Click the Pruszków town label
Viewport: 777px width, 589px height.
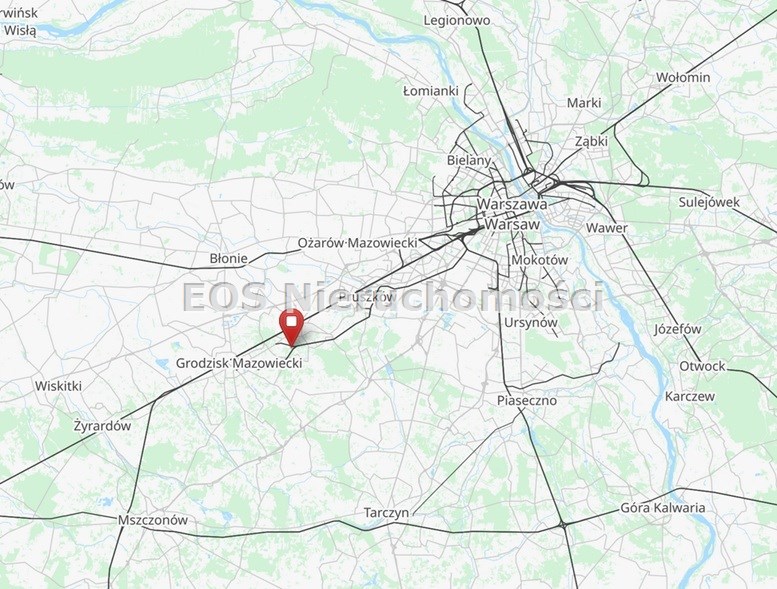click(368, 297)
